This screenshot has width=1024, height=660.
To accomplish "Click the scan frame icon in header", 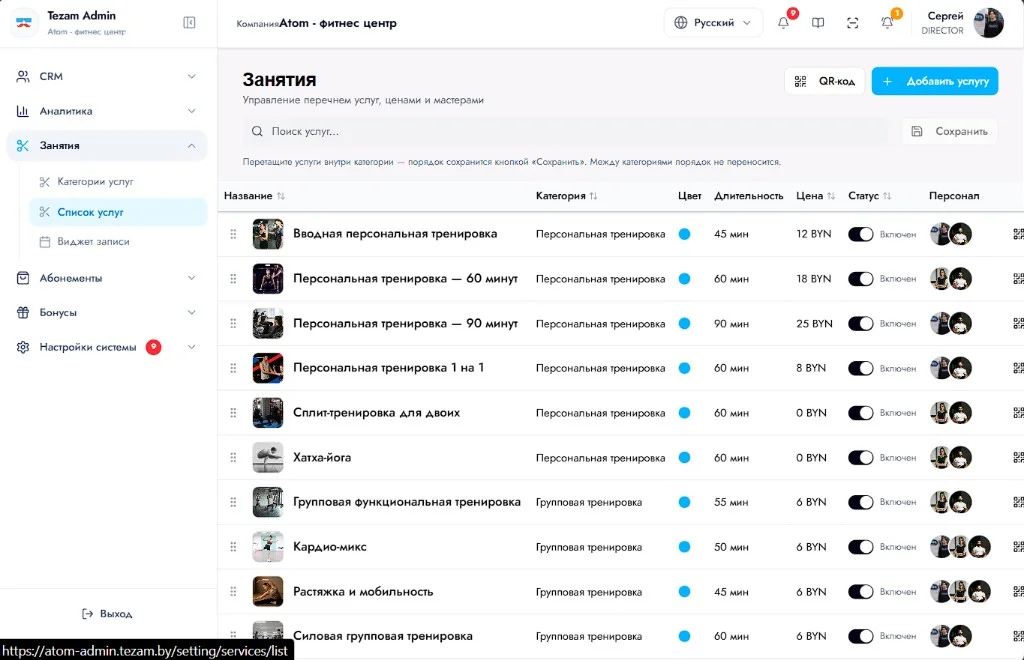I will 852,23.
